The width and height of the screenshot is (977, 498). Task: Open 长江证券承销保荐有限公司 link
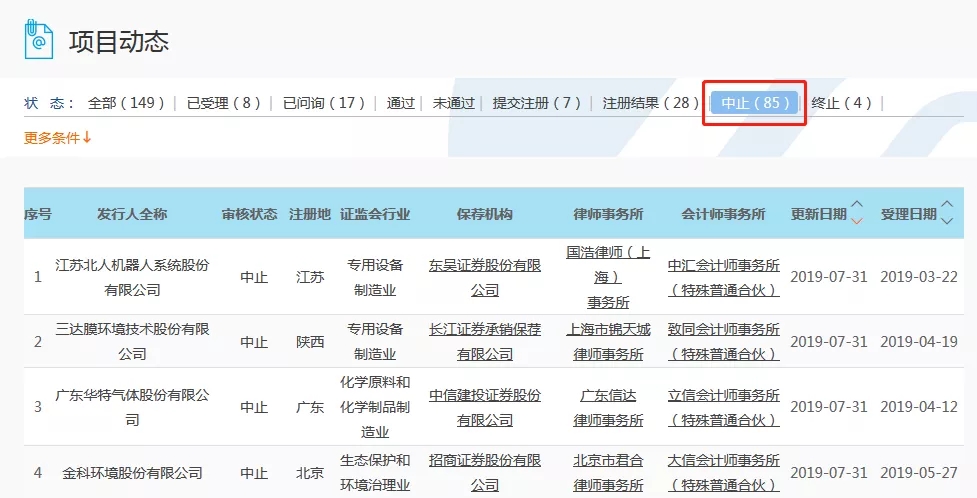click(485, 342)
